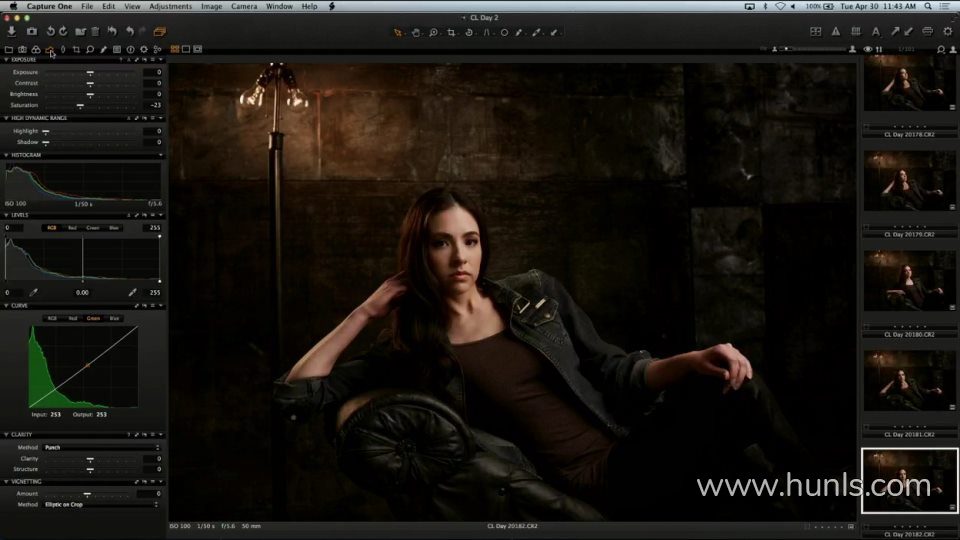Select Blue channel in Curve panel
Screen dimensions: 960x540
[x=114, y=318]
